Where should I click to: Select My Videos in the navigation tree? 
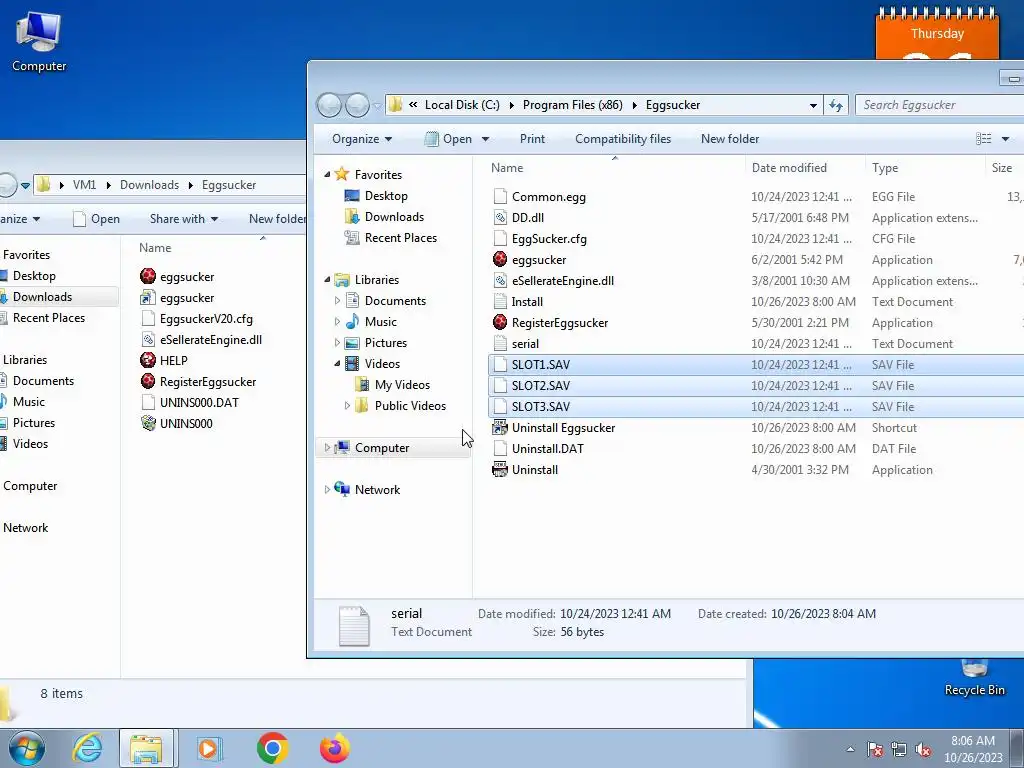click(x=392, y=385)
